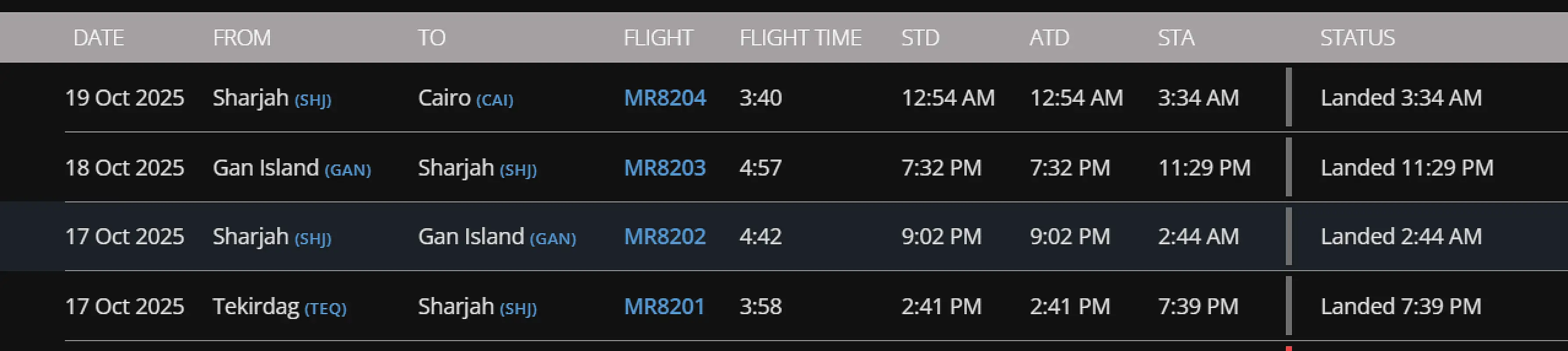
Task: Click the STATUS column header
Action: [1357, 38]
